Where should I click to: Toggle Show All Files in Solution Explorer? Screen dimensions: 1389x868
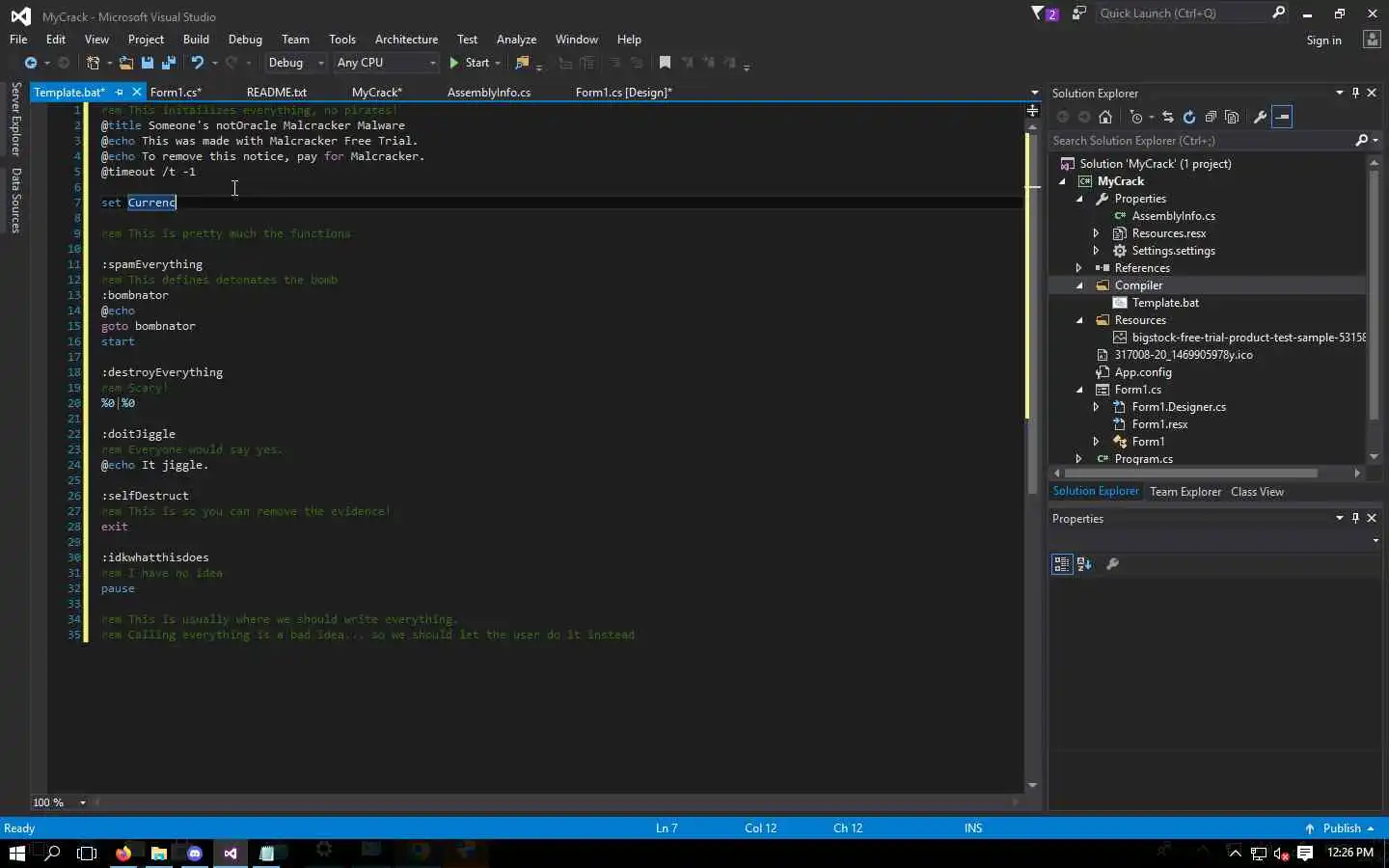pyautogui.click(x=1232, y=117)
